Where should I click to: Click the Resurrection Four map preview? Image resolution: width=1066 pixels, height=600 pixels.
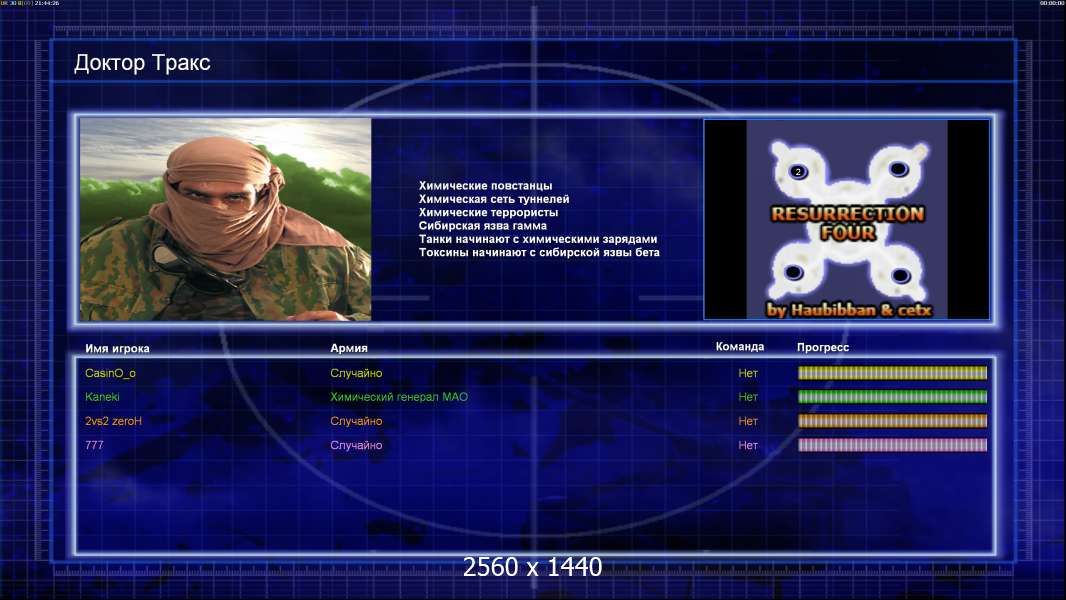(x=846, y=219)
